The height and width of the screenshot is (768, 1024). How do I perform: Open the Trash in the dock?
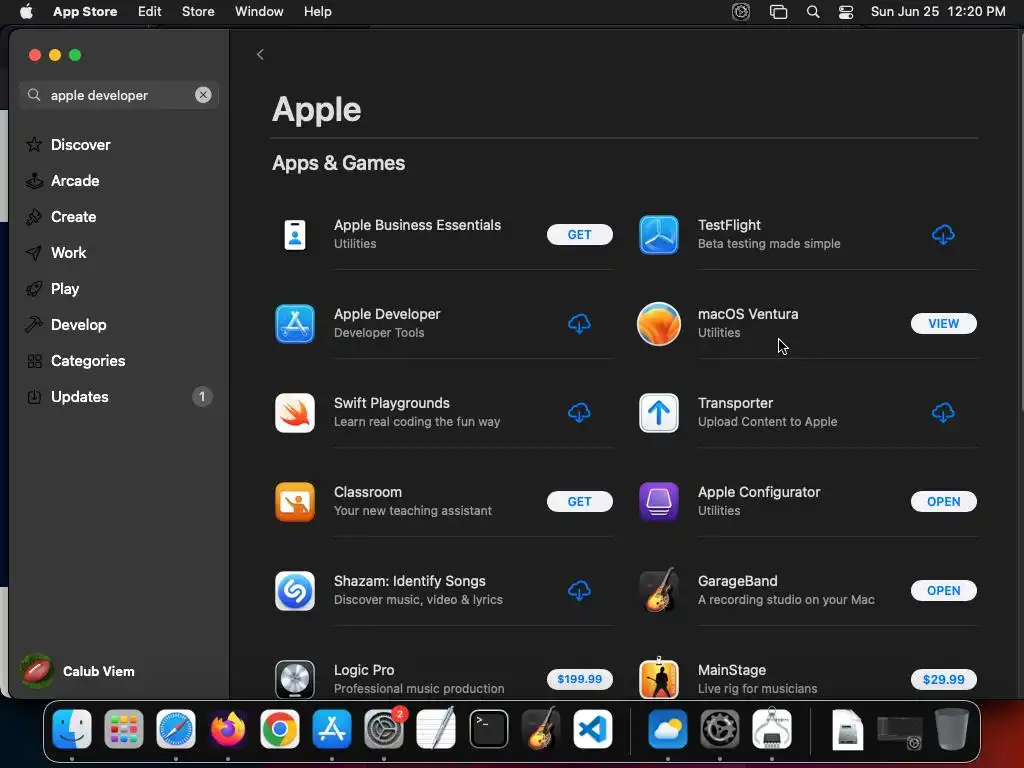click(x=952, y=729)
